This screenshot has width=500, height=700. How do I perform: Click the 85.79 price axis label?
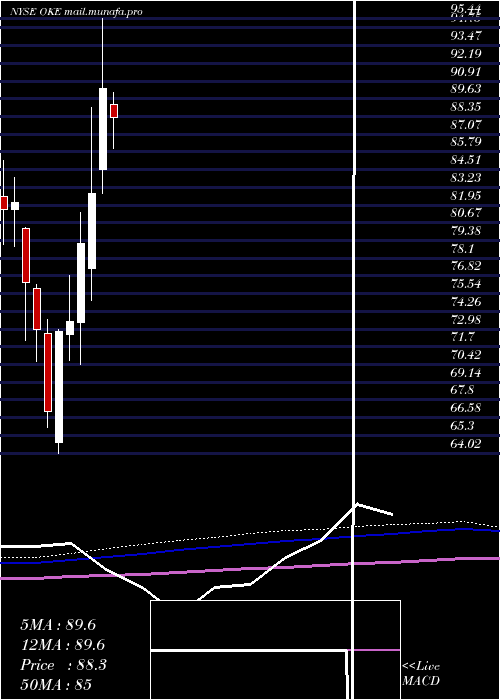tap(466, 142)
